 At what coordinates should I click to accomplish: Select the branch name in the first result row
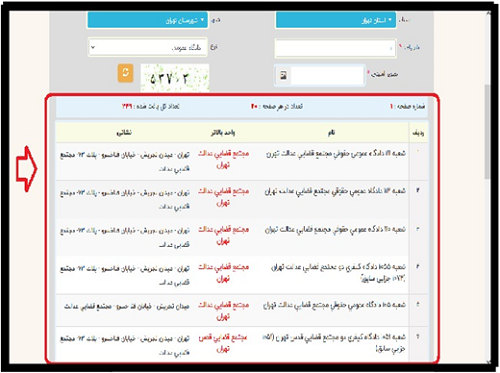click(x=336, y=154)
